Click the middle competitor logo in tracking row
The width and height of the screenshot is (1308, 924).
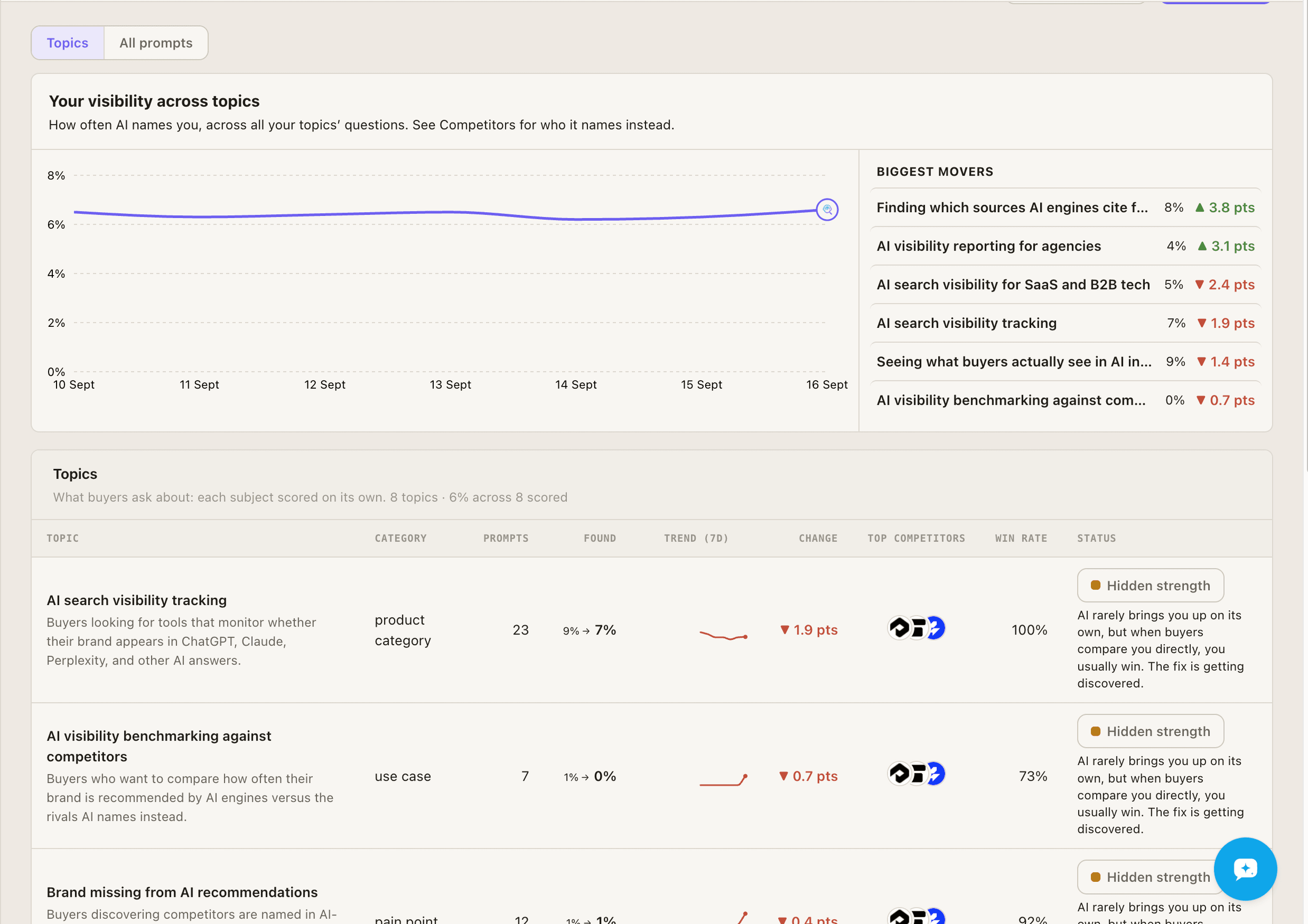(917, 628)
